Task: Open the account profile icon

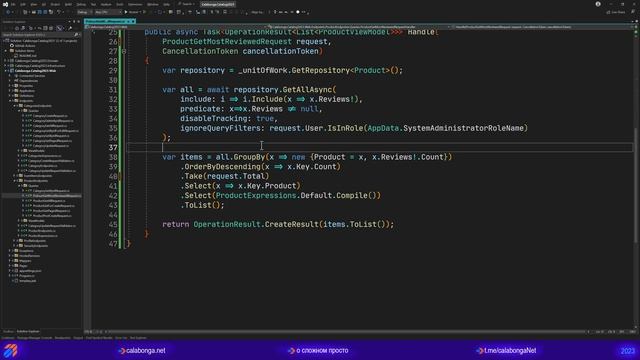Action: (x=598, y=4)
